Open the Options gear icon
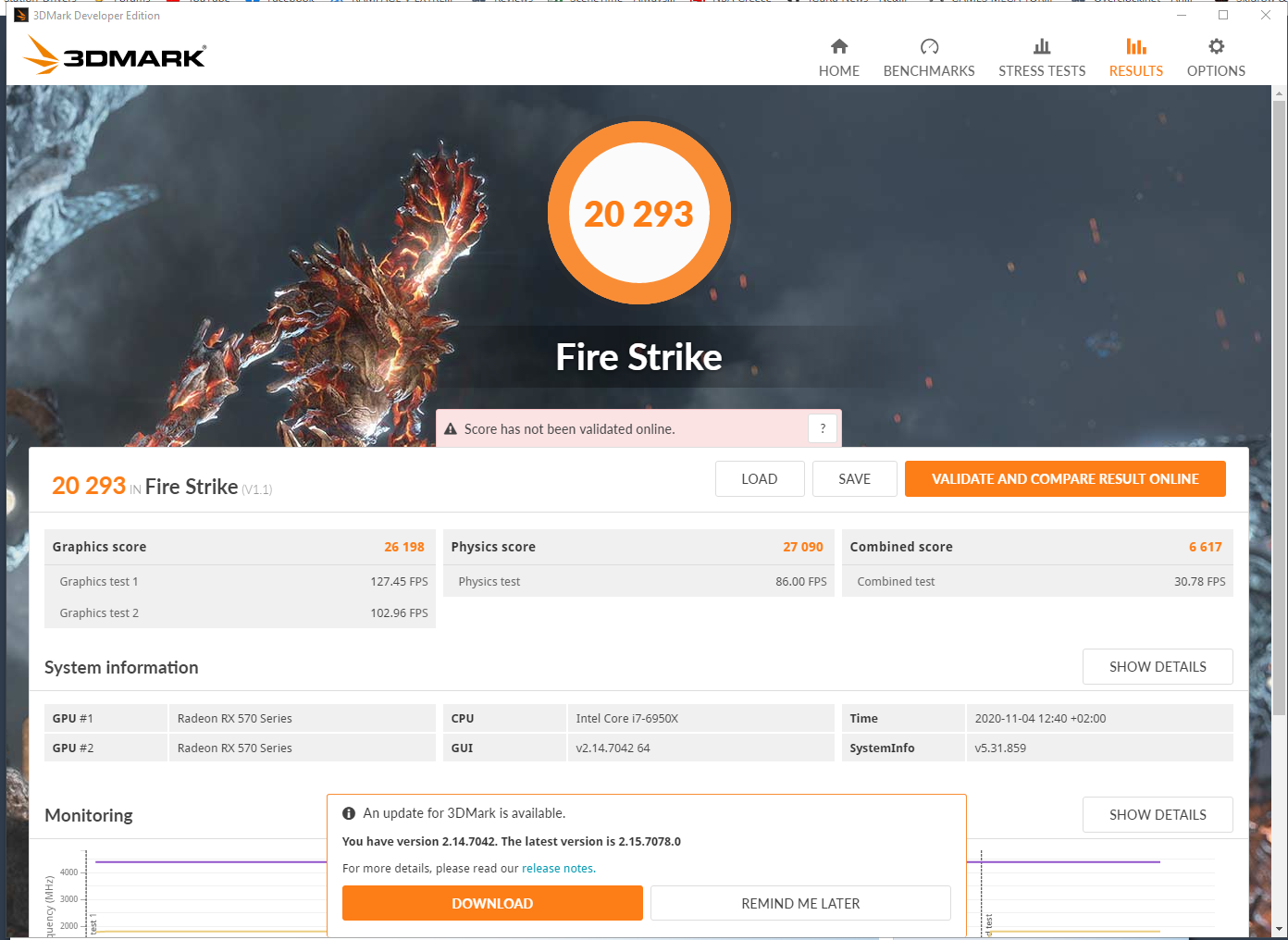The image size is (1288, 940). coord(1216,46)
